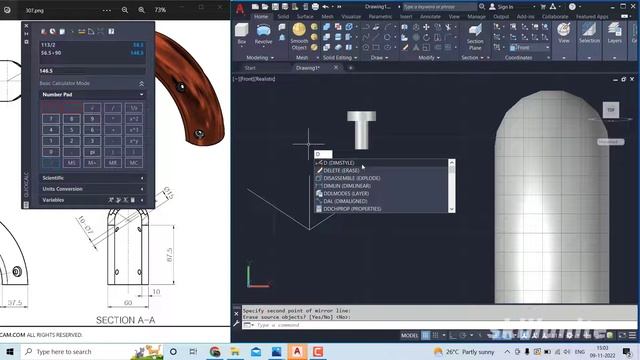Click the zoom in icon in the image viewer
This screenshot has width=640, height=360.
pyautogui.click(x=141, y=10)
